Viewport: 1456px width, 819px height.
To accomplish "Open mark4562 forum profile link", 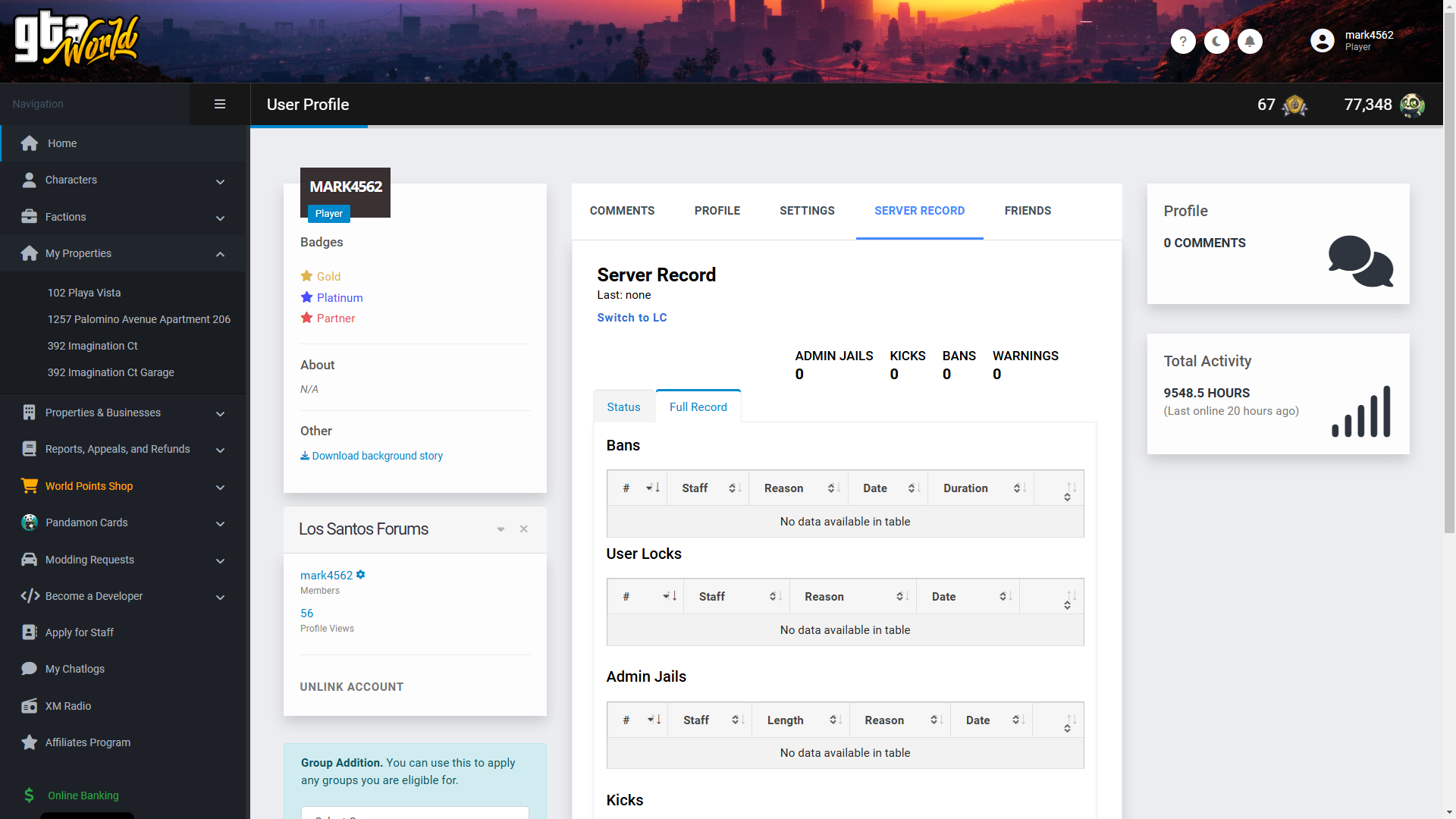I will coord(326,576).
